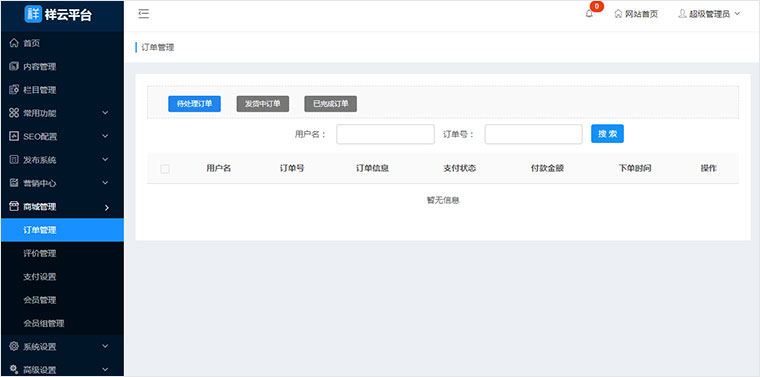Click the 内容管理 sidebar icon

(14, 66)
